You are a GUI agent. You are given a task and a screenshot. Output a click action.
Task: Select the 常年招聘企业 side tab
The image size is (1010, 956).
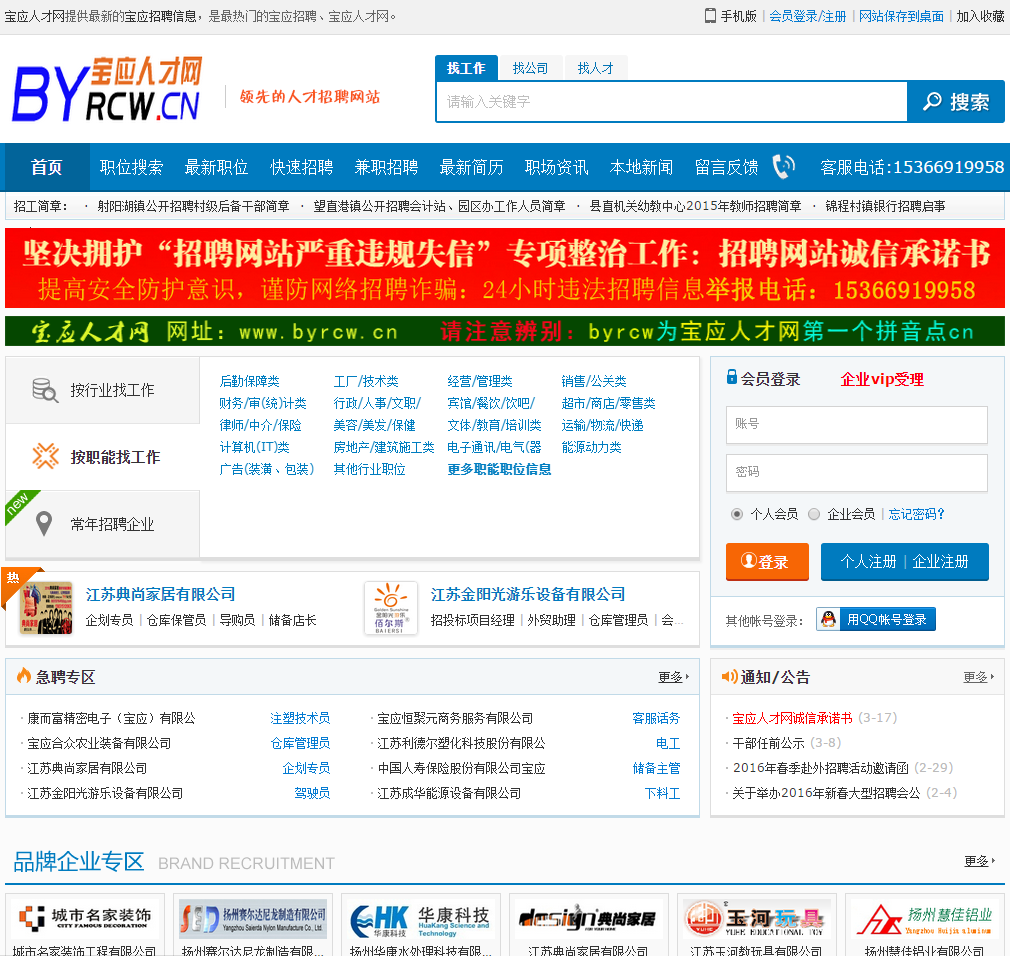point(102,524)
